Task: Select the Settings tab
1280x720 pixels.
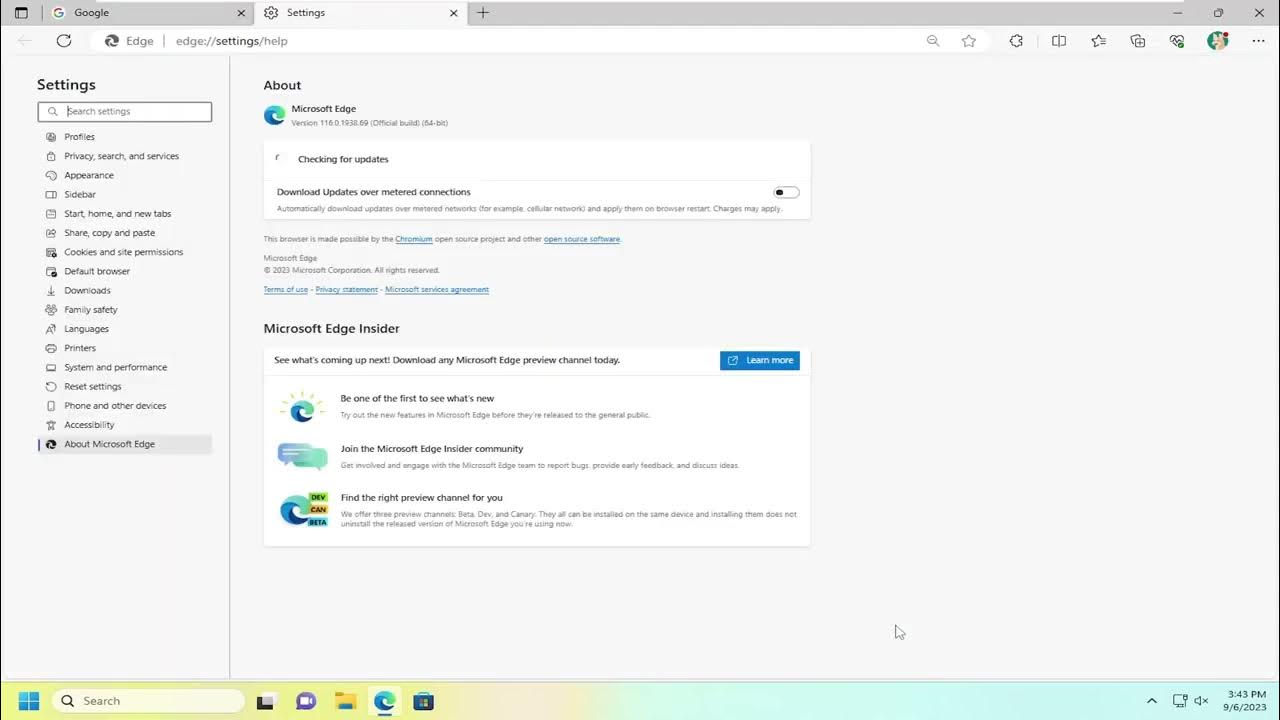Action: tap(360, 13)
